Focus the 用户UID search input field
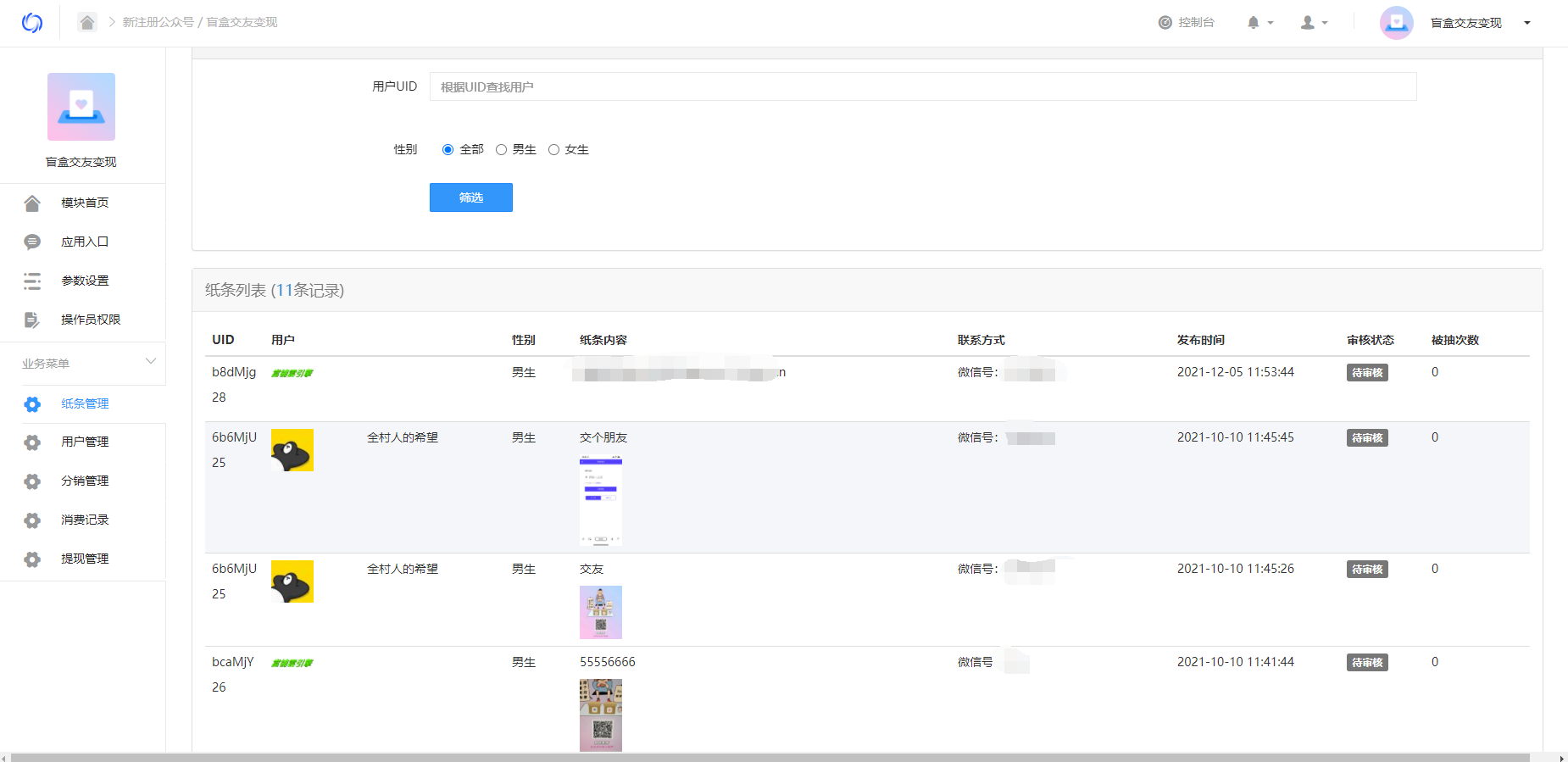Image resolution: width=1568 pixels, height=762 pixels. (x=923, y=86)
